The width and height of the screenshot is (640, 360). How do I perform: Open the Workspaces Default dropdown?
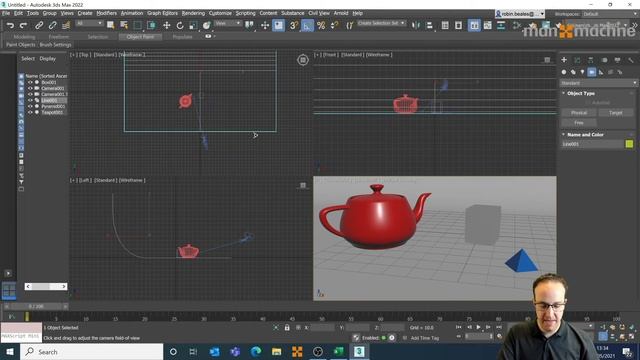610,14
